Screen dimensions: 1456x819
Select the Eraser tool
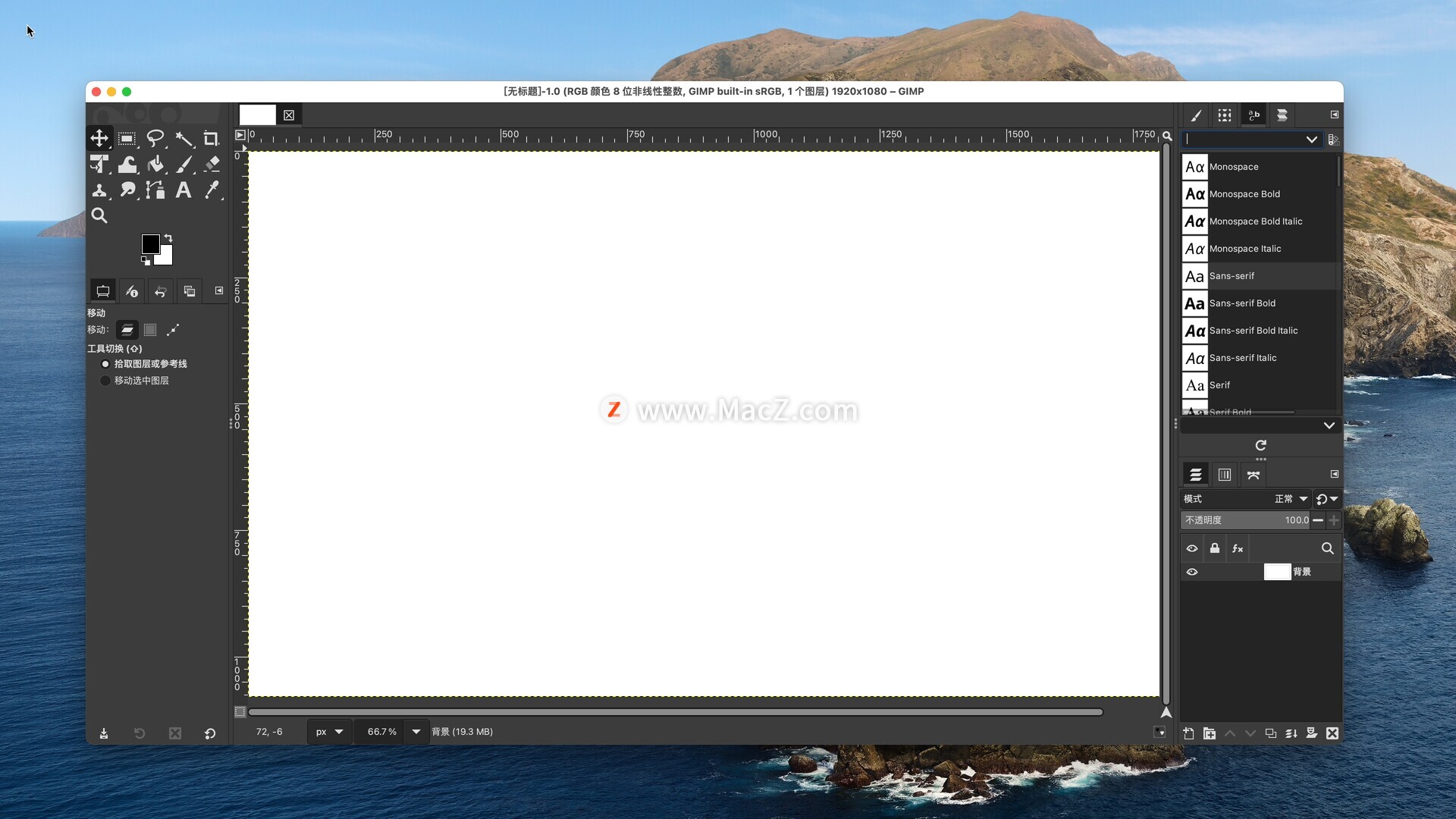pos(212,164)
